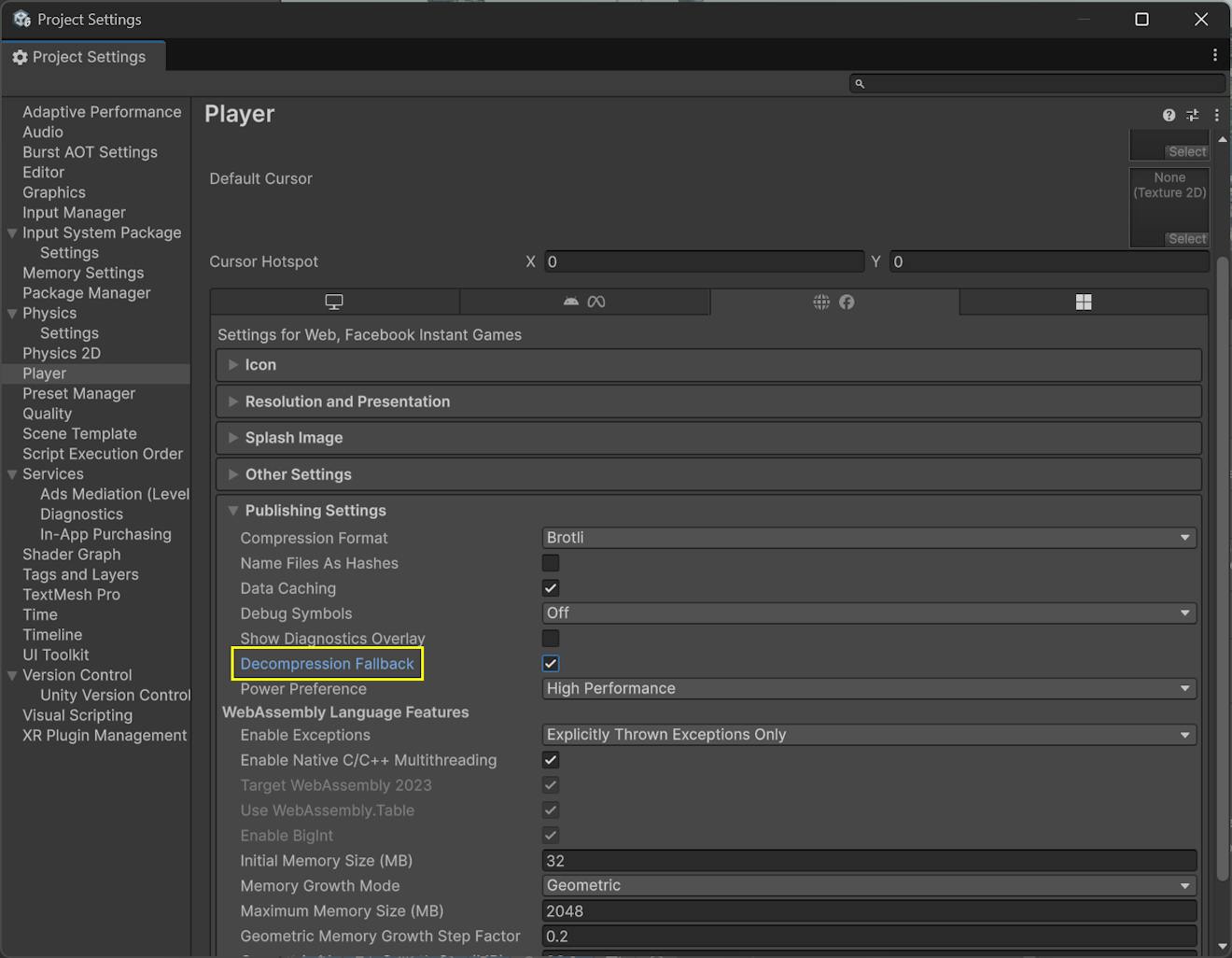Select the Web globe platform tab
Image resolution: width=1232 pixels, height=958 pixels.
pyautogui.click(x=833, y=302)
